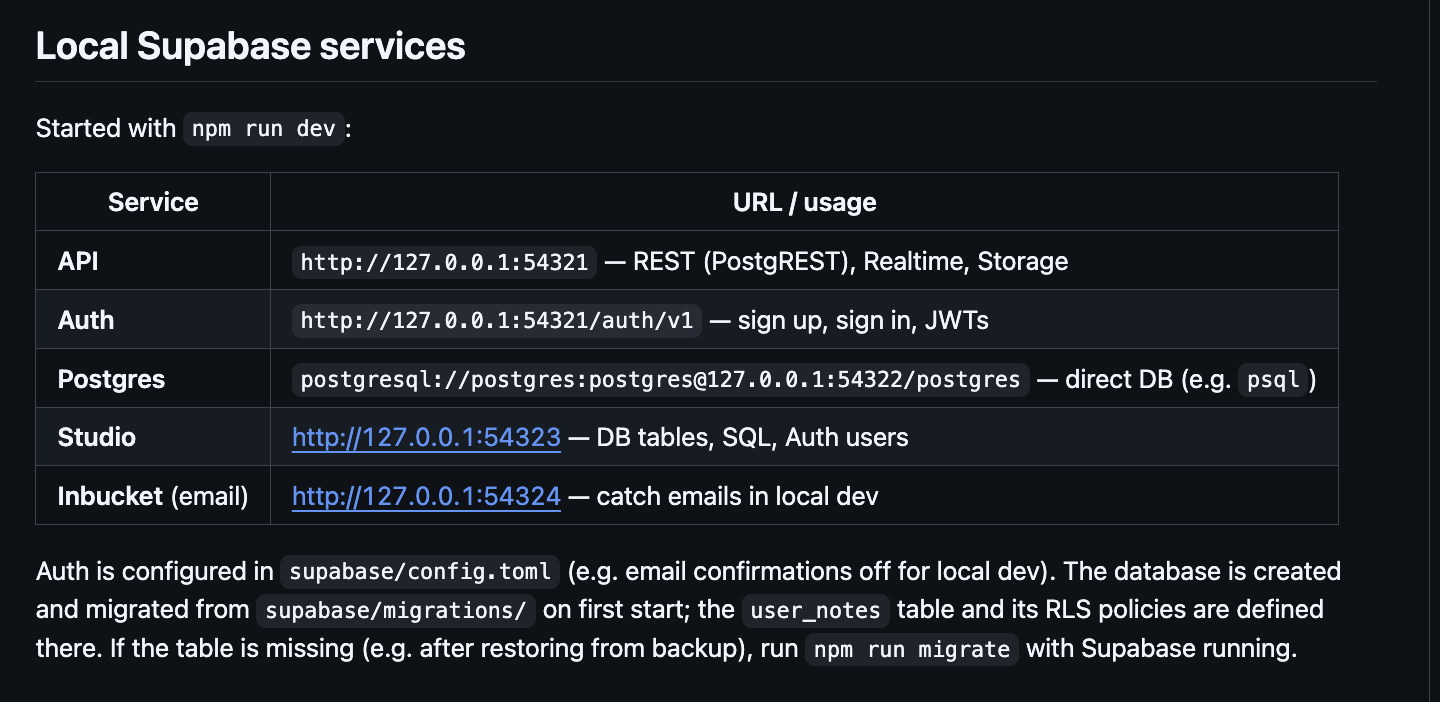Select the Auth row label
Screen dimensions: 1440x702
coord(86,320)
